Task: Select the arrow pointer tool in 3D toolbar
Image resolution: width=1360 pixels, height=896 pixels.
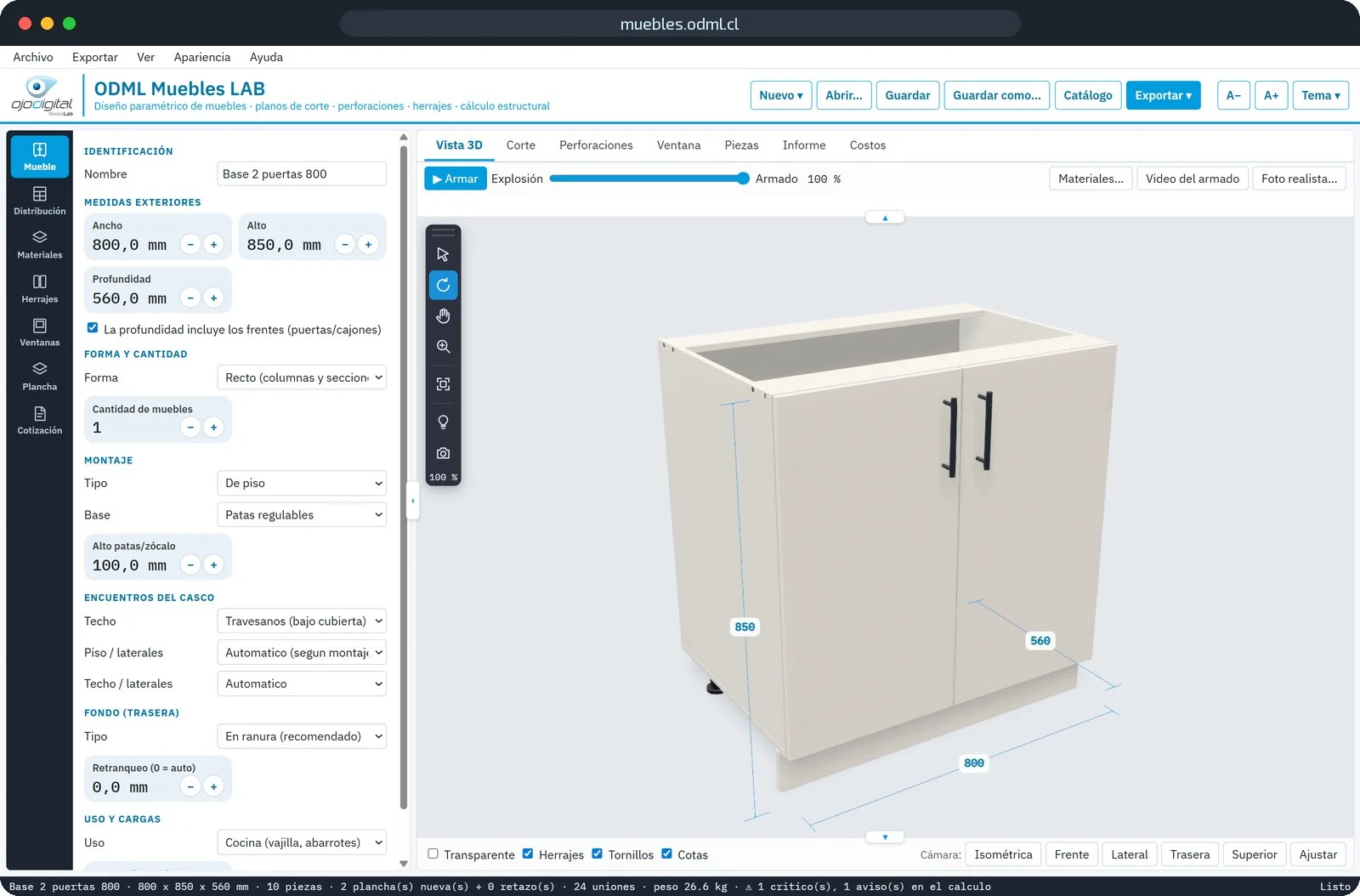Action: (x=443, y=254)
